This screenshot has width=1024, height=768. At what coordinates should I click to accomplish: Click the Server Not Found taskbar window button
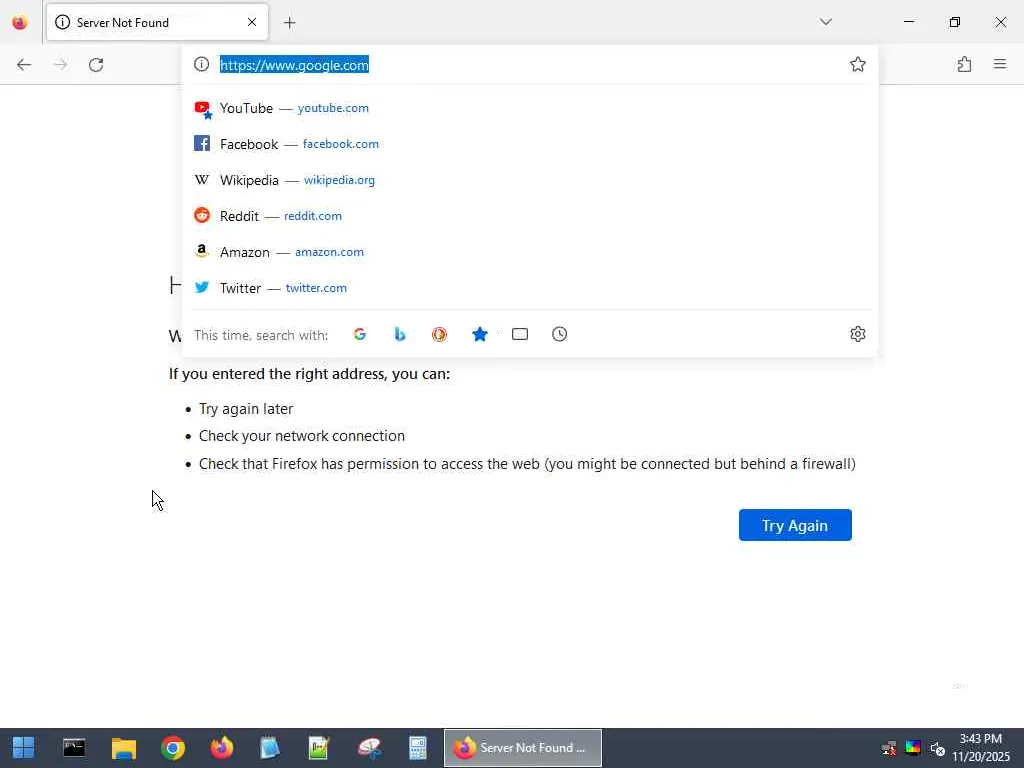click(522, 748)
